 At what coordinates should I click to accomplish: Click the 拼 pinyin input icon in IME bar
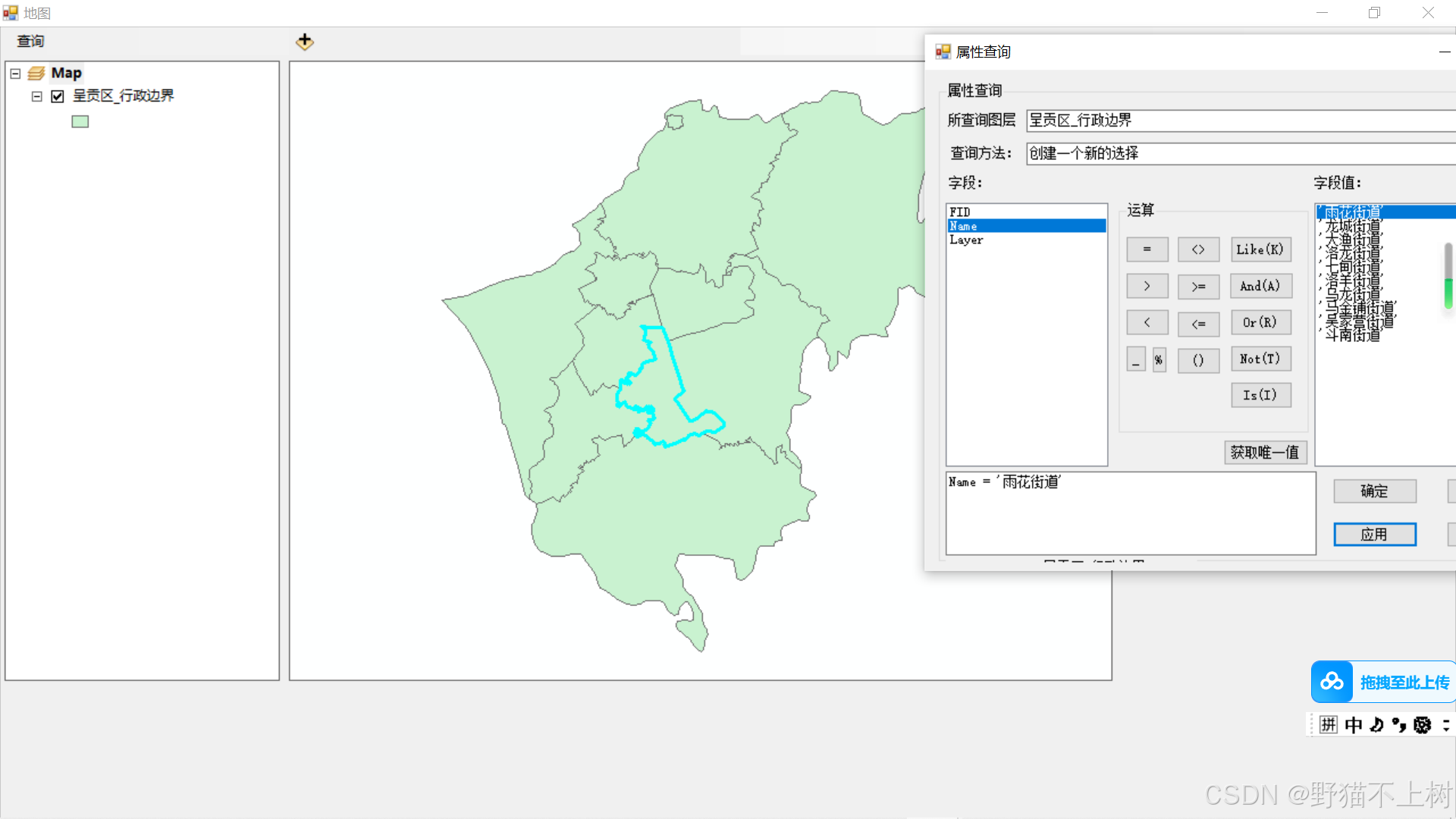1328,725
